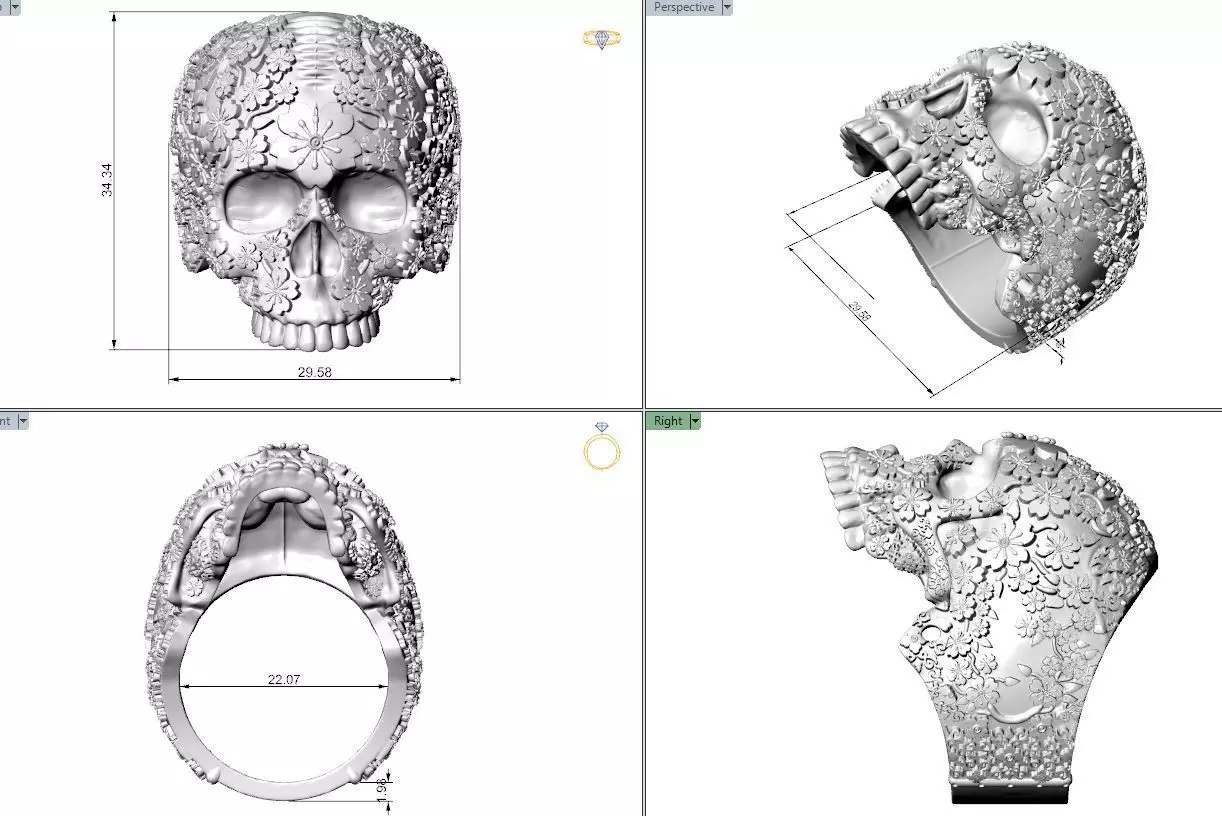Viewport: 1222px width, 816px height.
Task: Select the 22.07 inner diameter dimension text
Action: [284, 679]
